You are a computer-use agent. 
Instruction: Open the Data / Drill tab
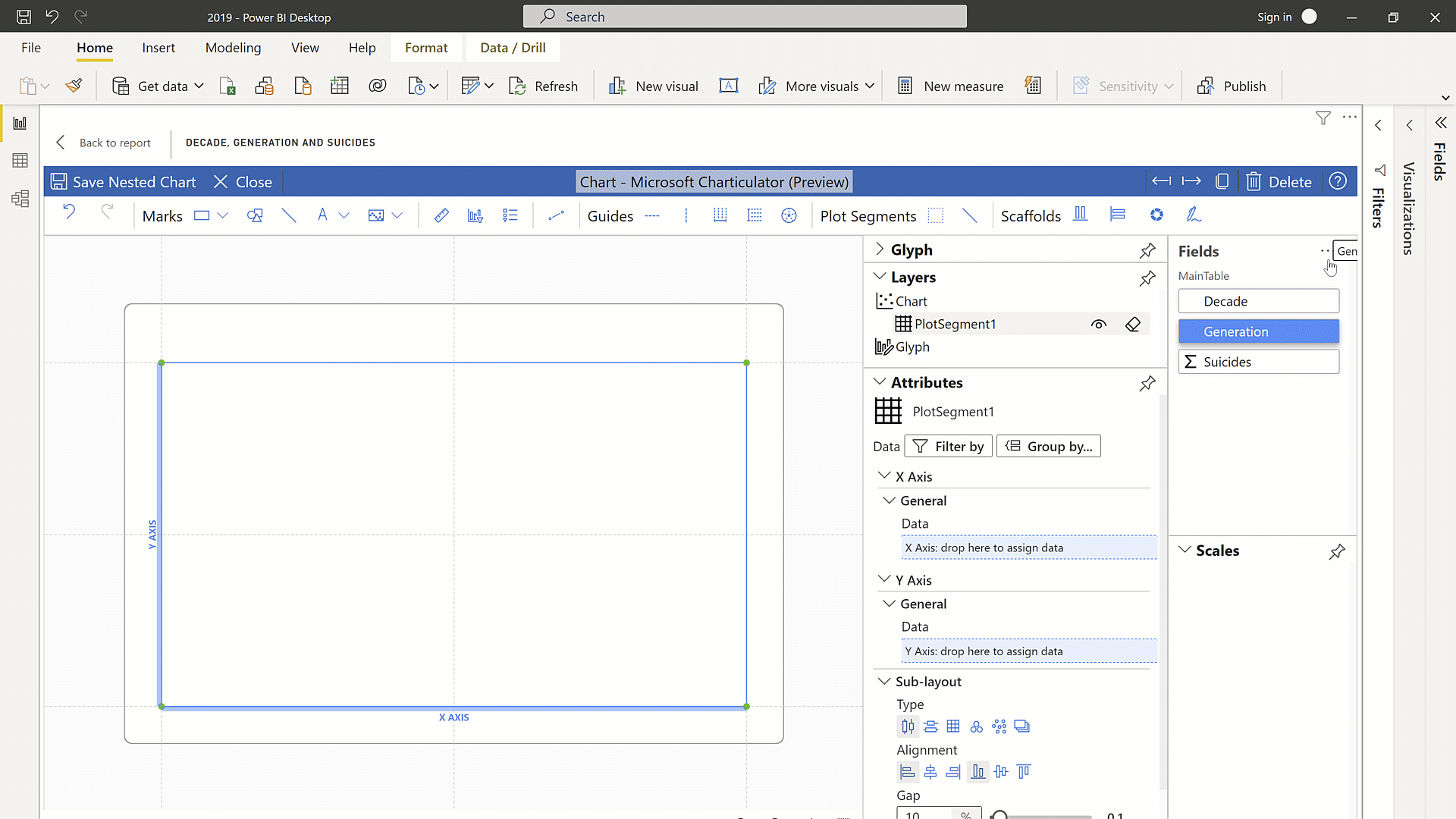coord(513,47)
